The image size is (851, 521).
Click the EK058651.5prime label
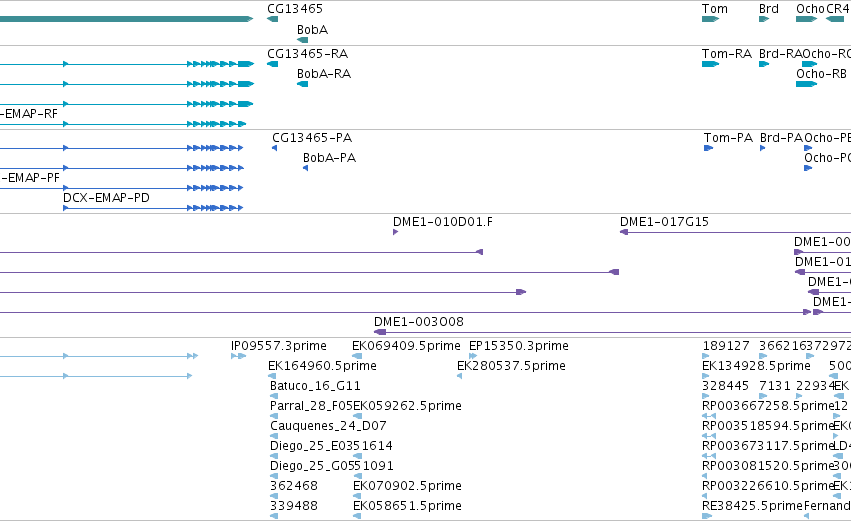point(407,506)
